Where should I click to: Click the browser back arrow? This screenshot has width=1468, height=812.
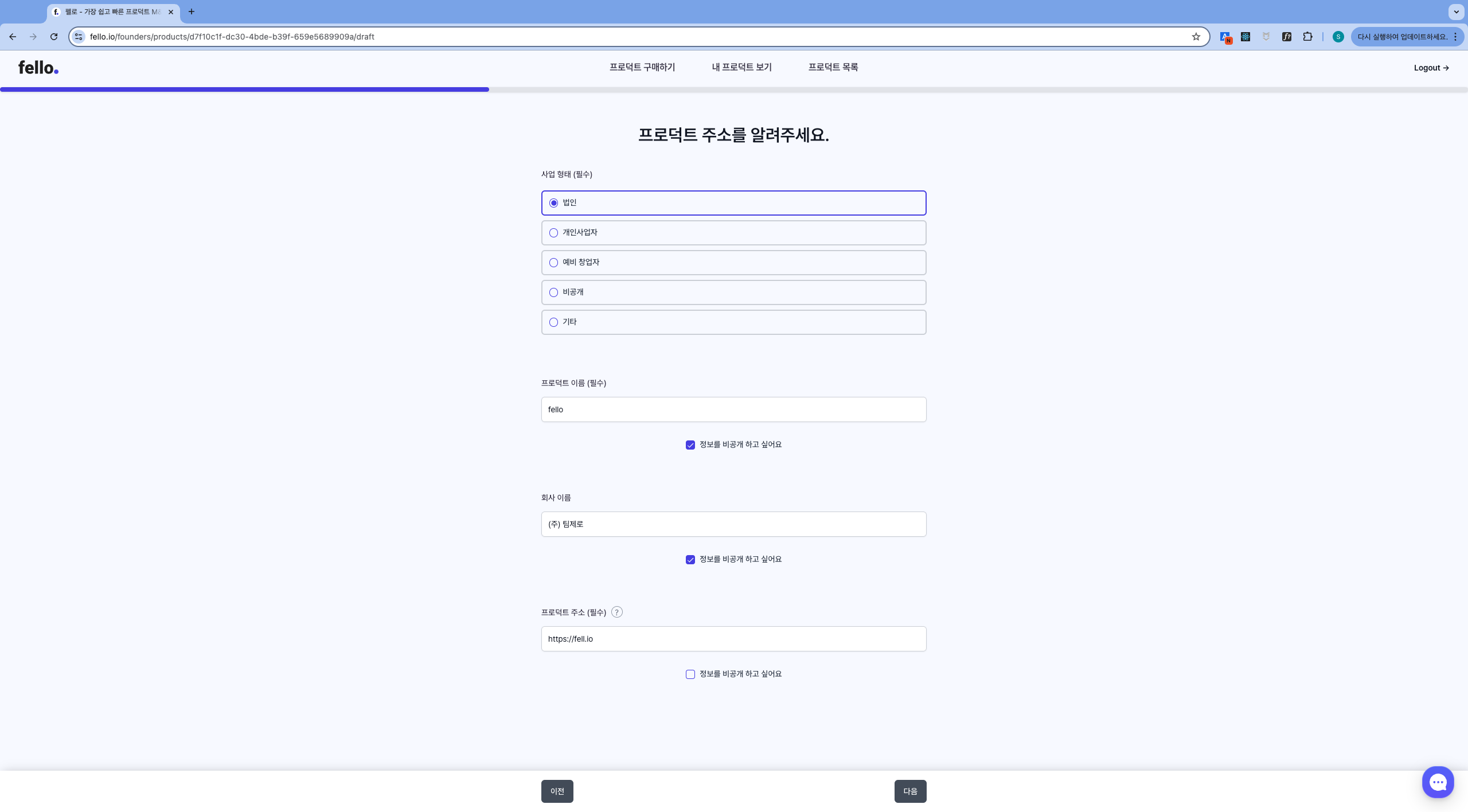[x=13, y=37]
